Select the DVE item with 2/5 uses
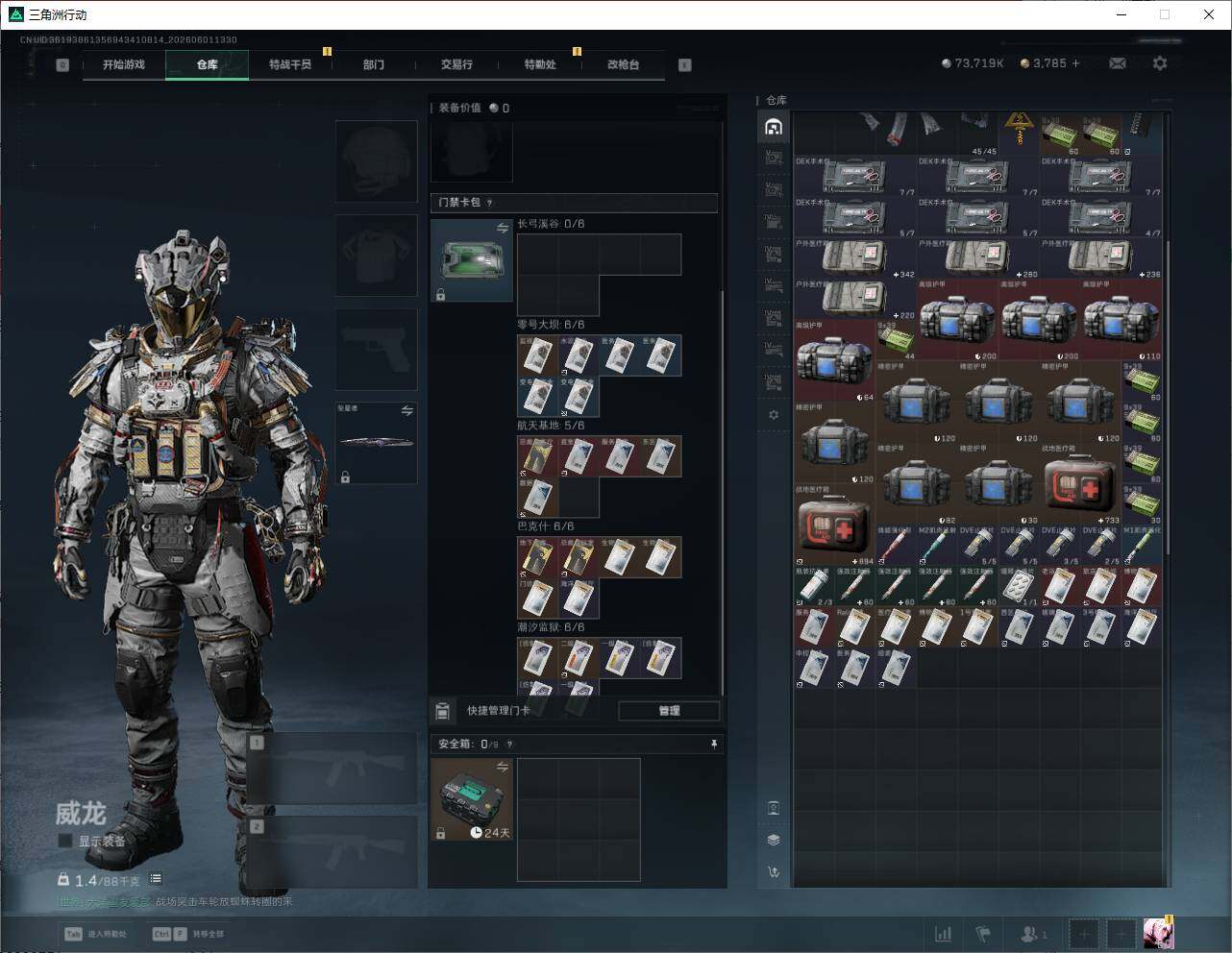1232x953 pixels. pos(1100,545)
